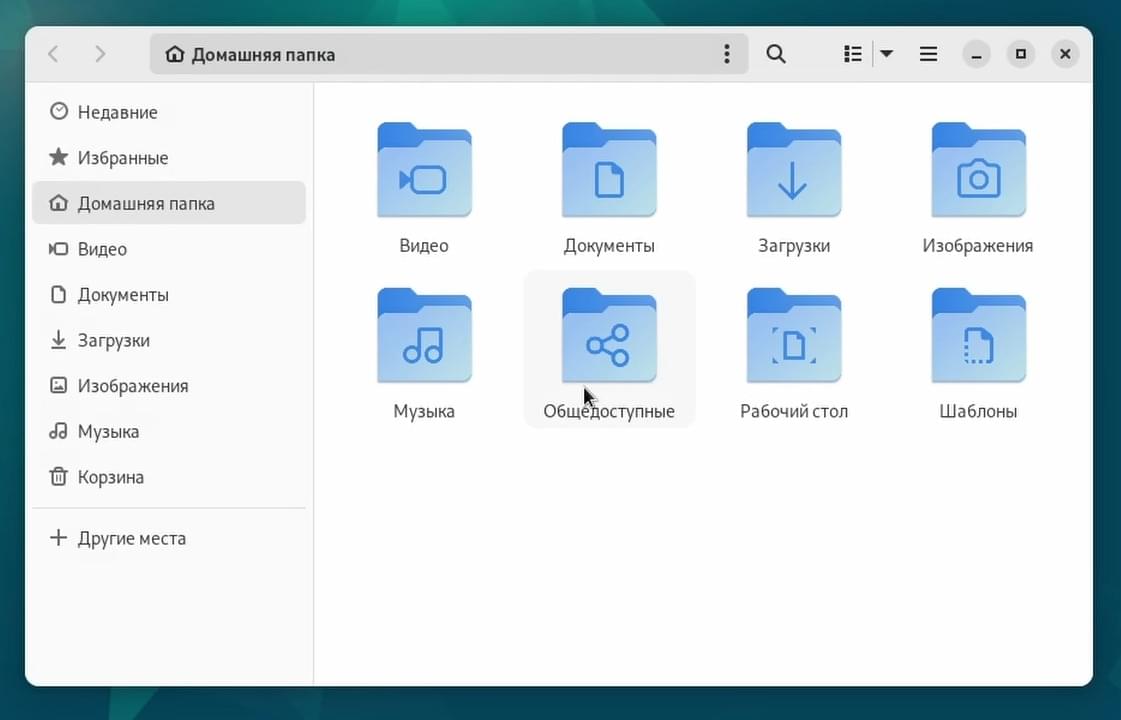Select the Рабочий стол folder icon

(794, 335)
